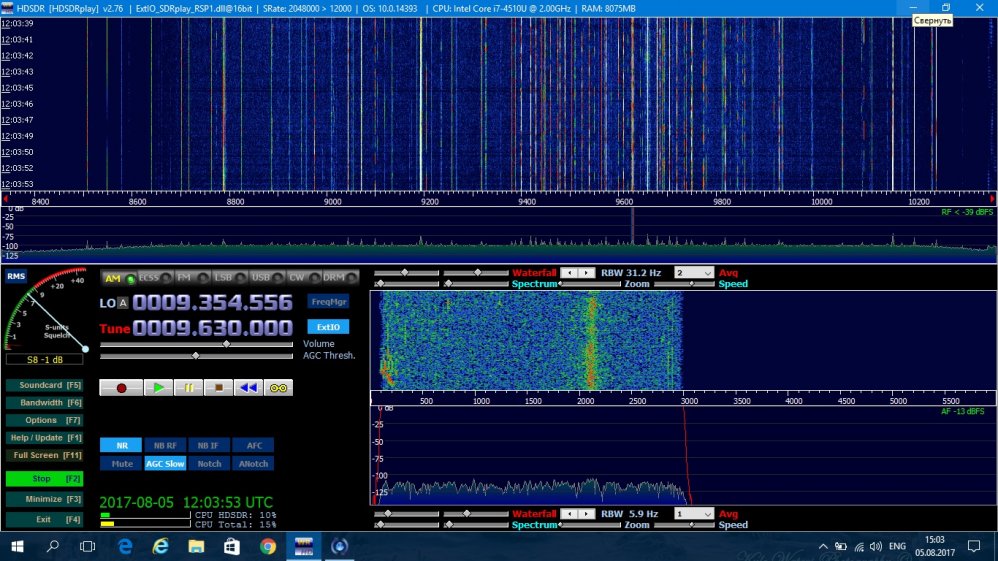Switch to Full Screen [F11]
The height and width of the screenshot is (561, 998).
(45, 455)
